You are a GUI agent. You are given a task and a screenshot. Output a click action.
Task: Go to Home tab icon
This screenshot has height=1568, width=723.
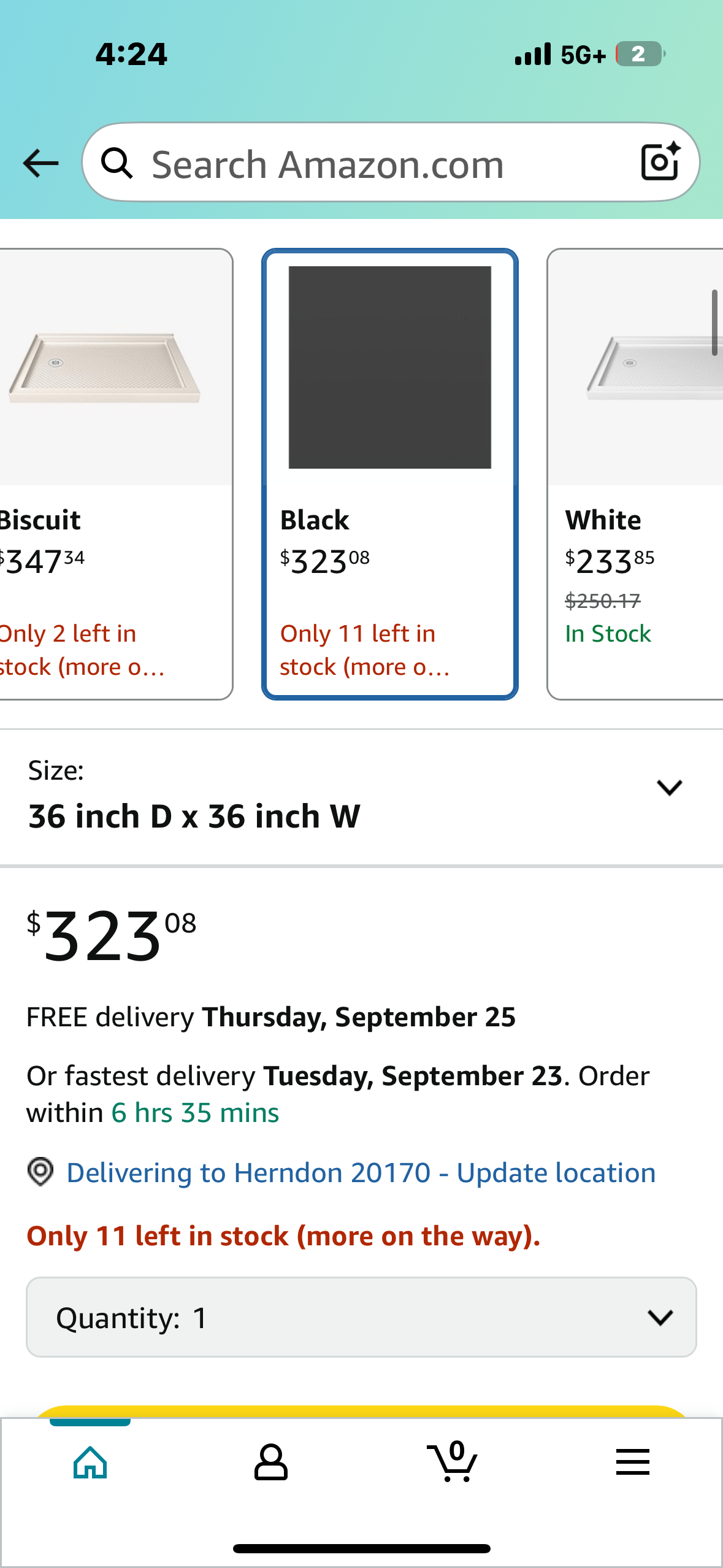tap(90, 1462)
